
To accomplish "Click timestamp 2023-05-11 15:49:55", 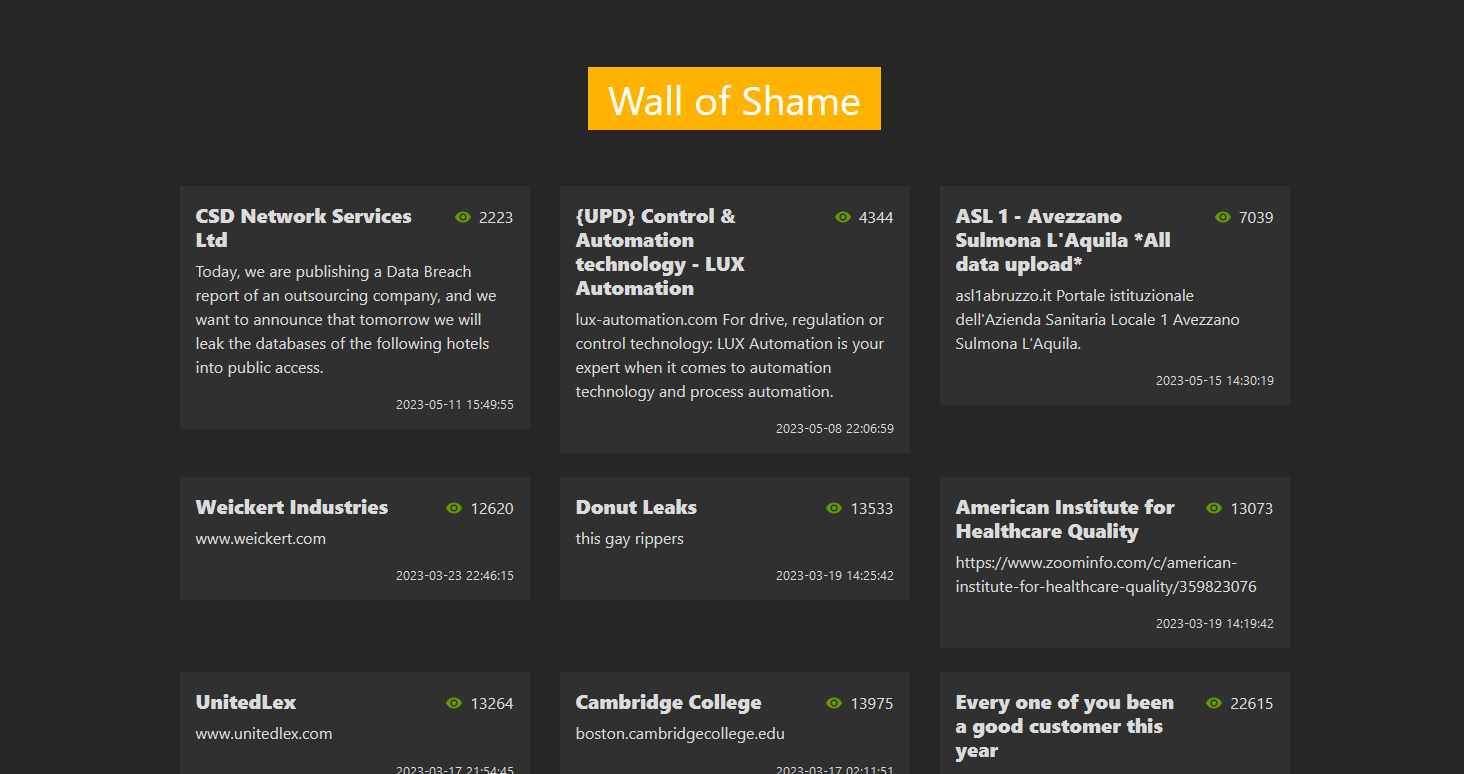I will (x=455, y=405).
